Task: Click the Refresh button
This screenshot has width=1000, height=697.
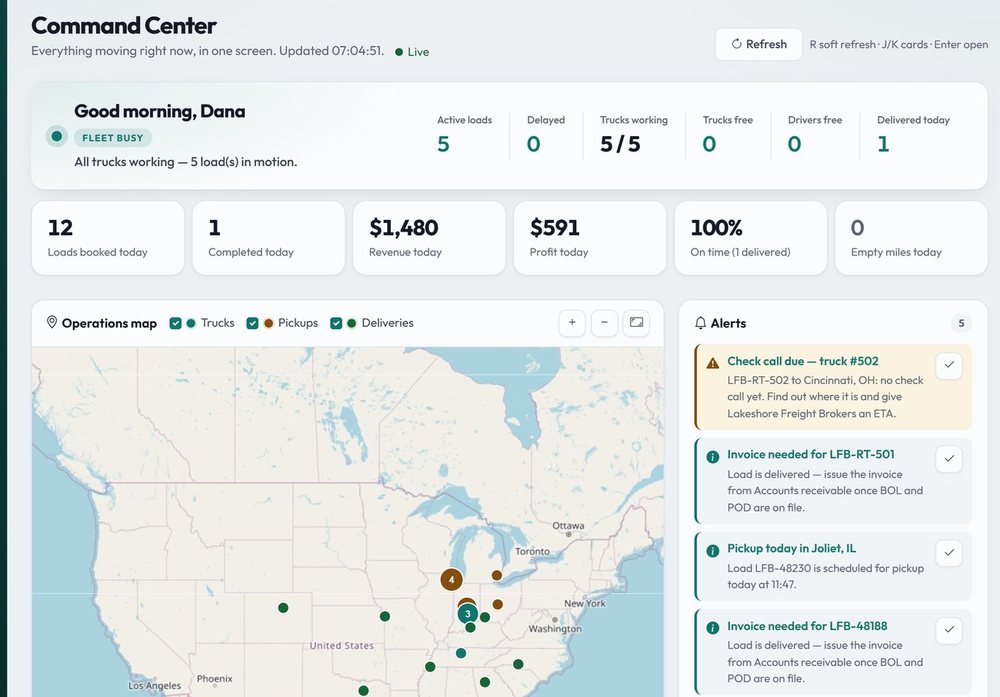Action: pyautogui.click(x=758, y=44)
